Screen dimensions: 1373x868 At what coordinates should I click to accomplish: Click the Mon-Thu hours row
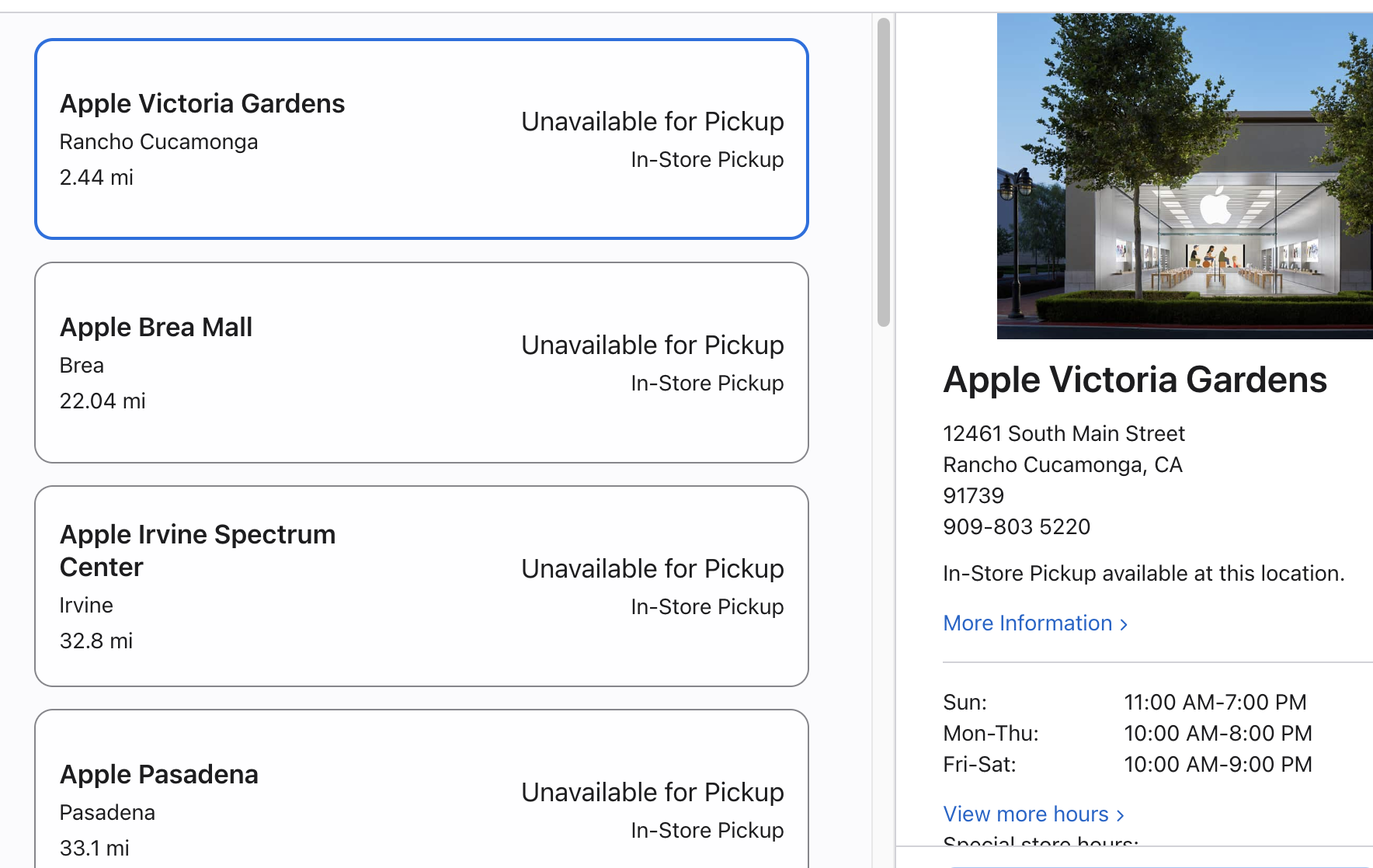click(x=1128, y=733)
